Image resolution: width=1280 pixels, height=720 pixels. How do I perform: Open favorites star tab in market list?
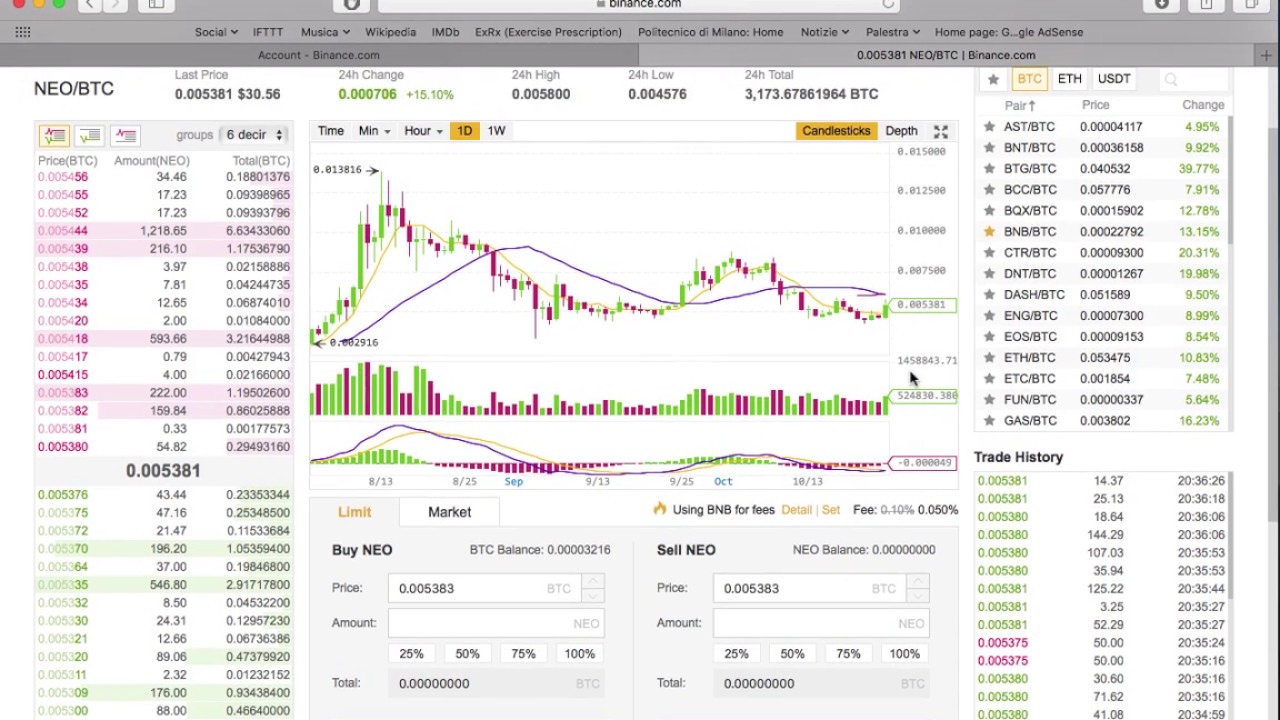point(993,79)
